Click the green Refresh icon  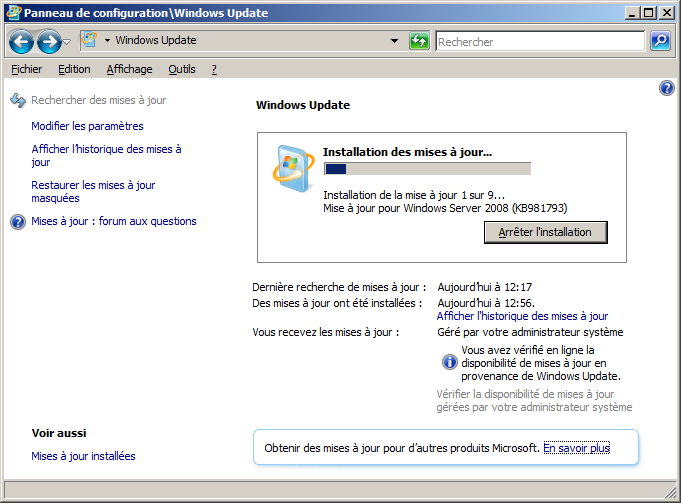tap(420, 41)
